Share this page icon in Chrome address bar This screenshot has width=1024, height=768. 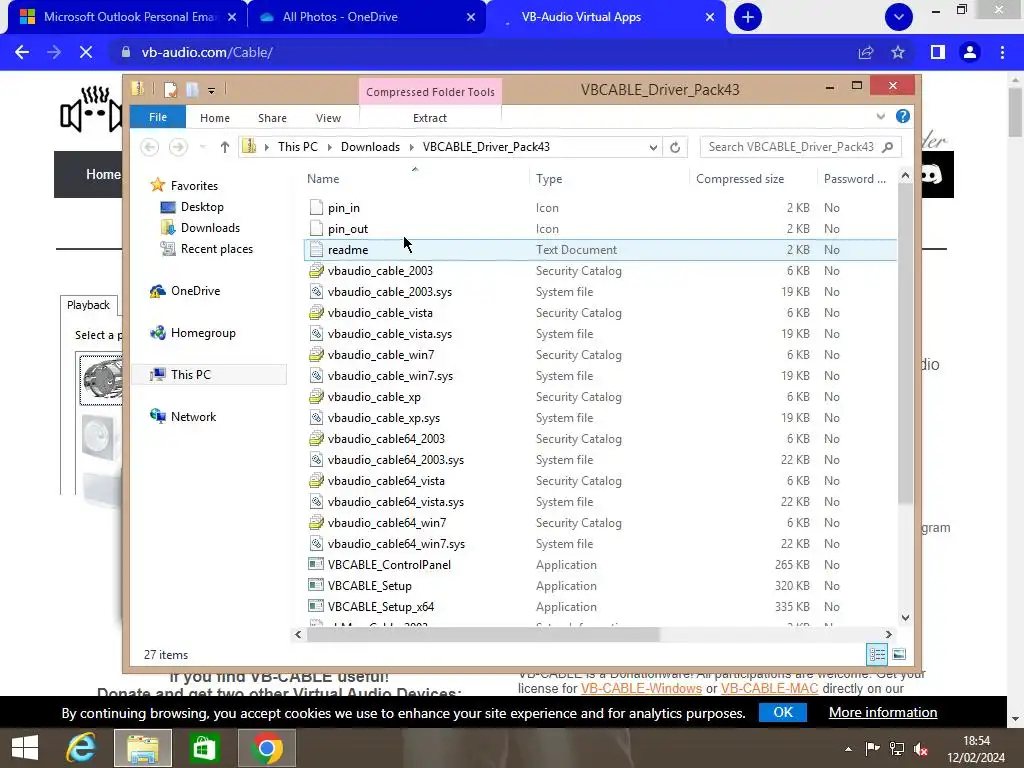point(866,52)
